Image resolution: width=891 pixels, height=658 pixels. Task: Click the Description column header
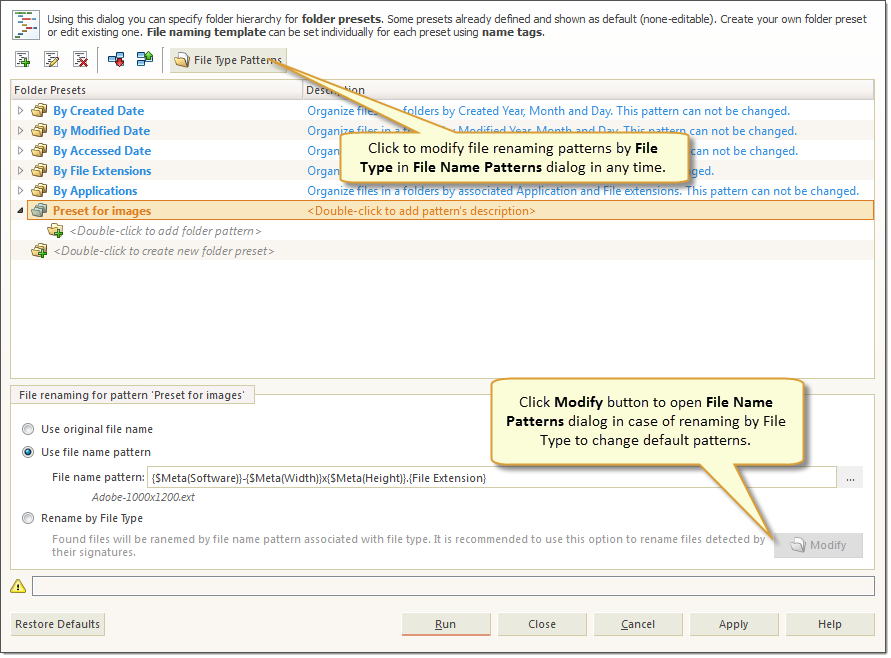(588, 90)
